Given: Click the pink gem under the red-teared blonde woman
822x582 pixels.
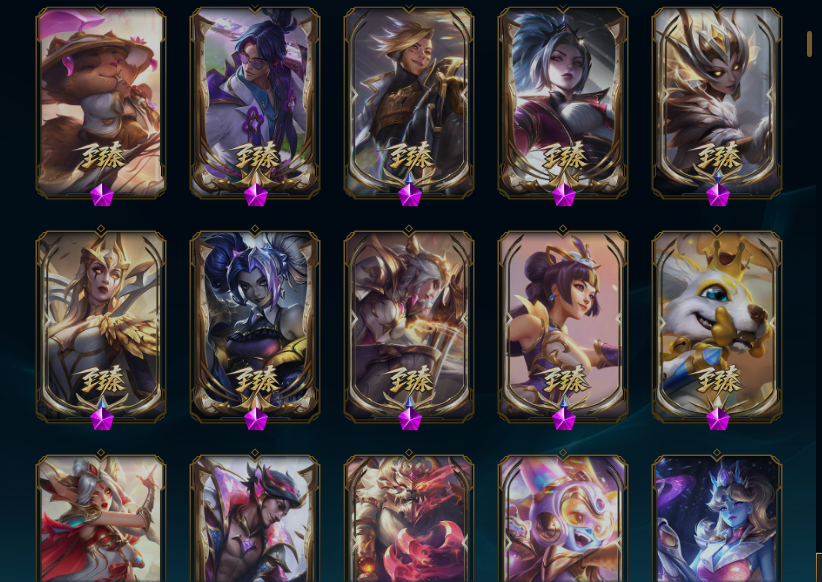Looking at the screenshot, I should (x=102, y=419).
